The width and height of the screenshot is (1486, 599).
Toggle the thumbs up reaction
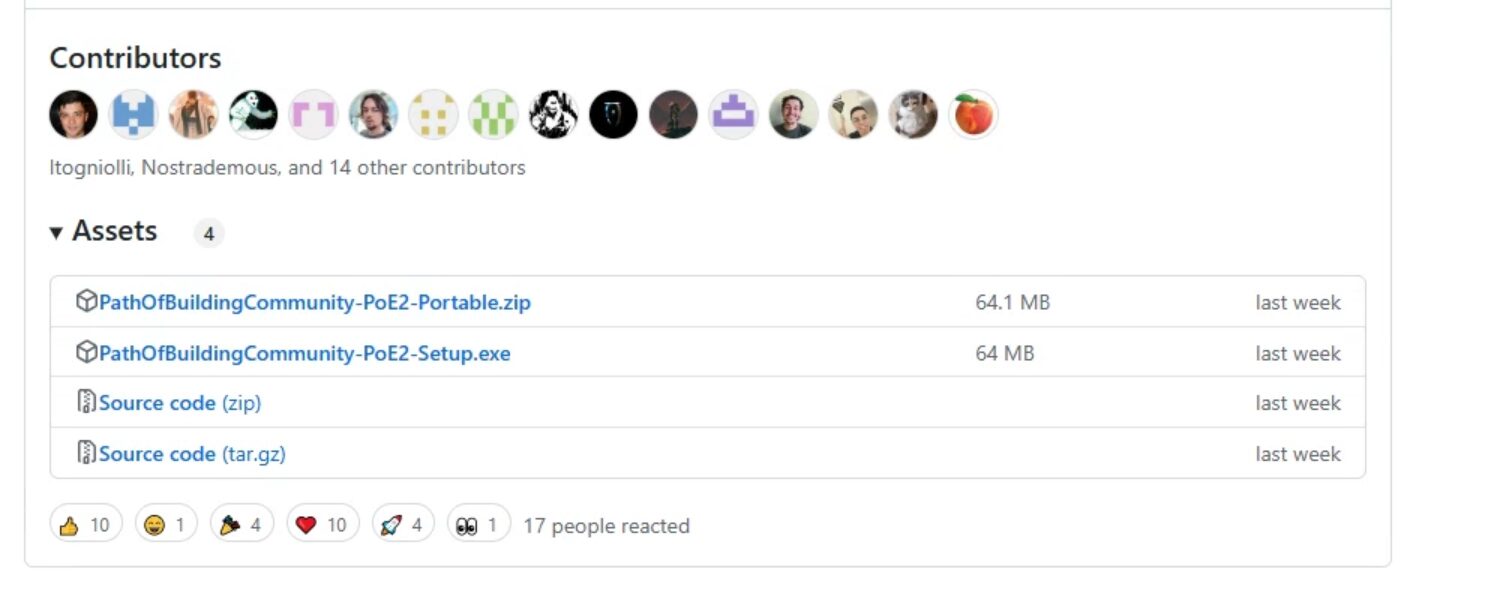tap(85, 525)
